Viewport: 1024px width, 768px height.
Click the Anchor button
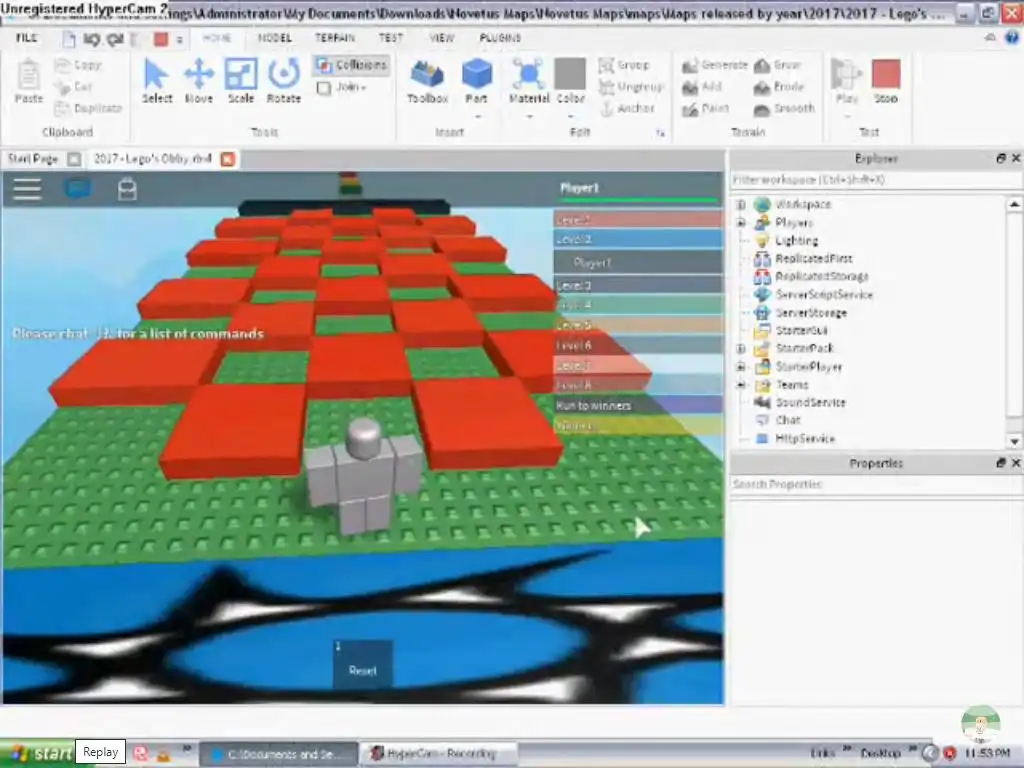pos(627,108)
